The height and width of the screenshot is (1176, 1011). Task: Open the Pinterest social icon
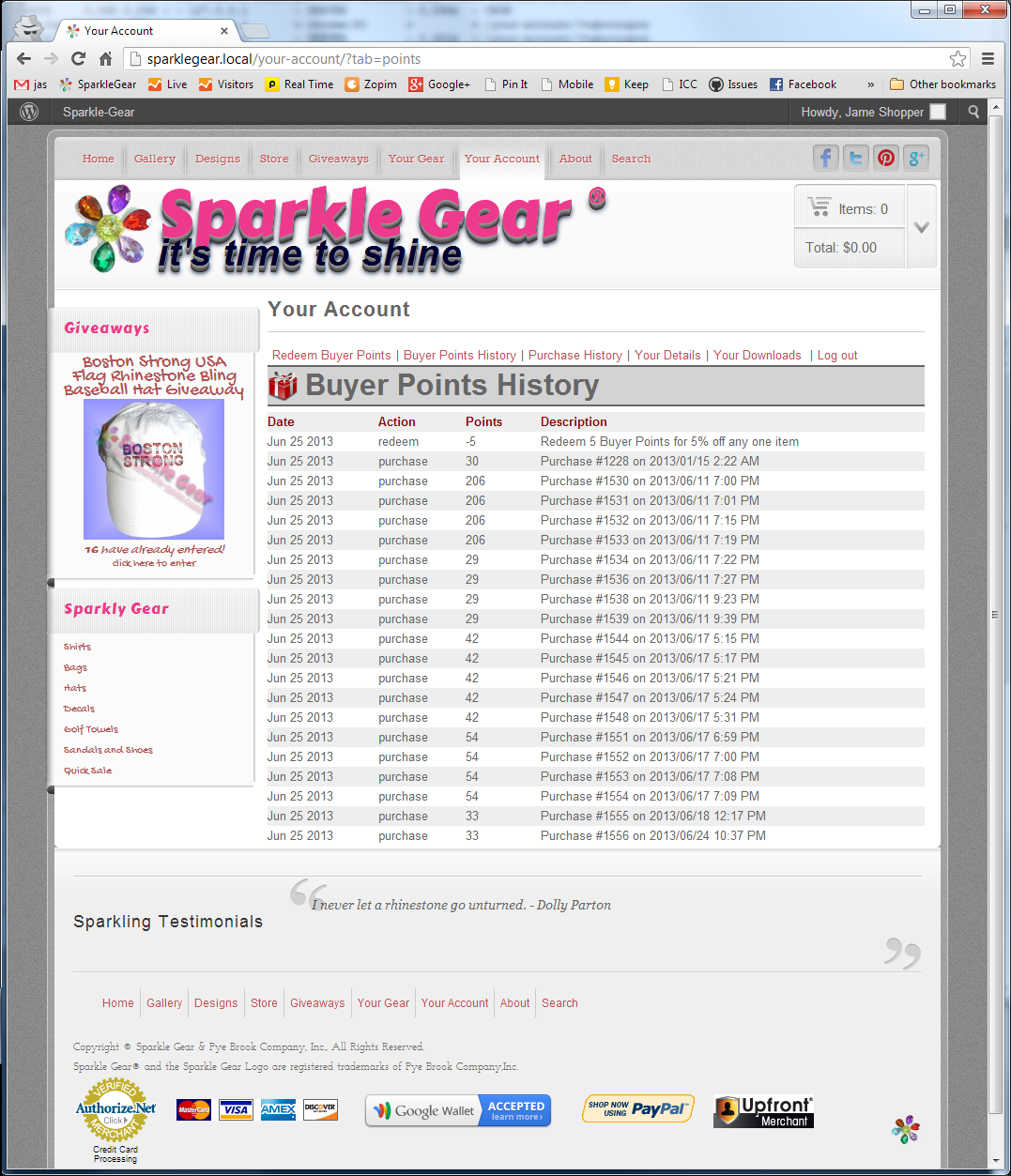885,158
